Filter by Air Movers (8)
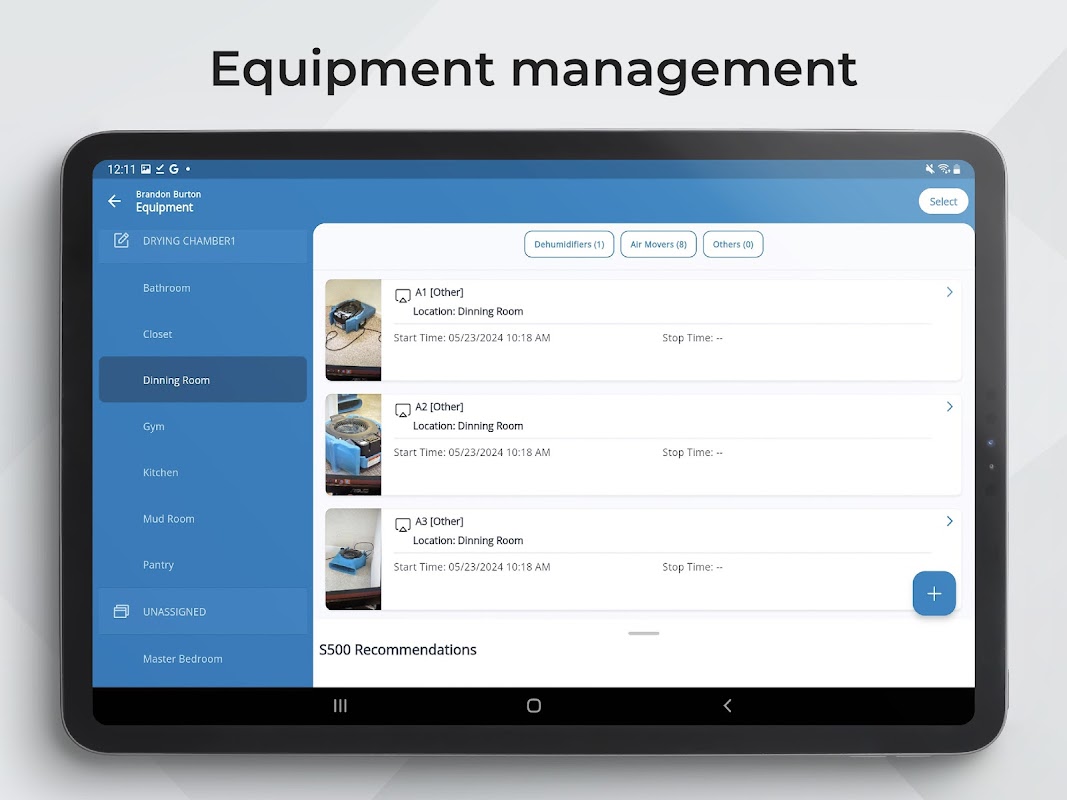The height and width of the screenshot is (800, 1067). tap(658, 244)
